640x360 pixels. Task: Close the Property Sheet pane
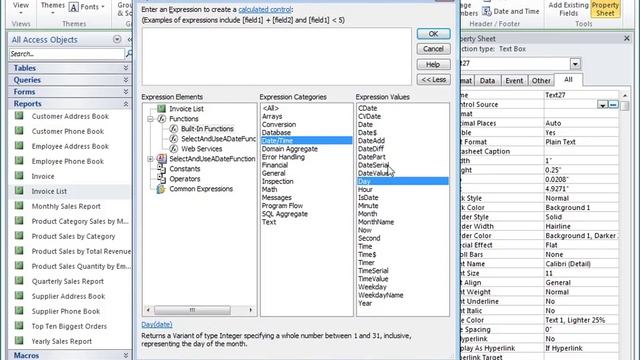[627, 38]
